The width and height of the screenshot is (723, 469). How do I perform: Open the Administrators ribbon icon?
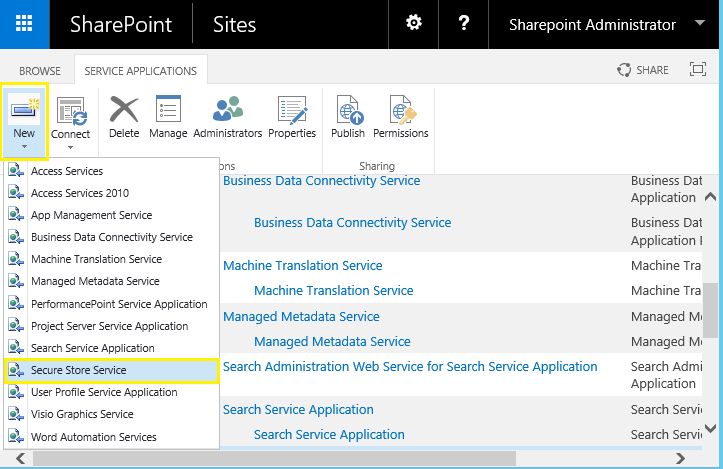[228, 110]
